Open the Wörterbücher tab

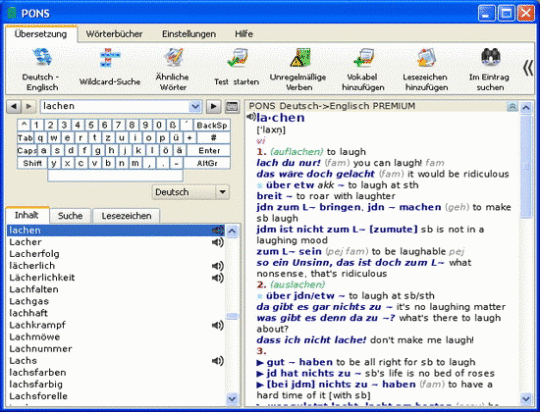tap(114, 34)
